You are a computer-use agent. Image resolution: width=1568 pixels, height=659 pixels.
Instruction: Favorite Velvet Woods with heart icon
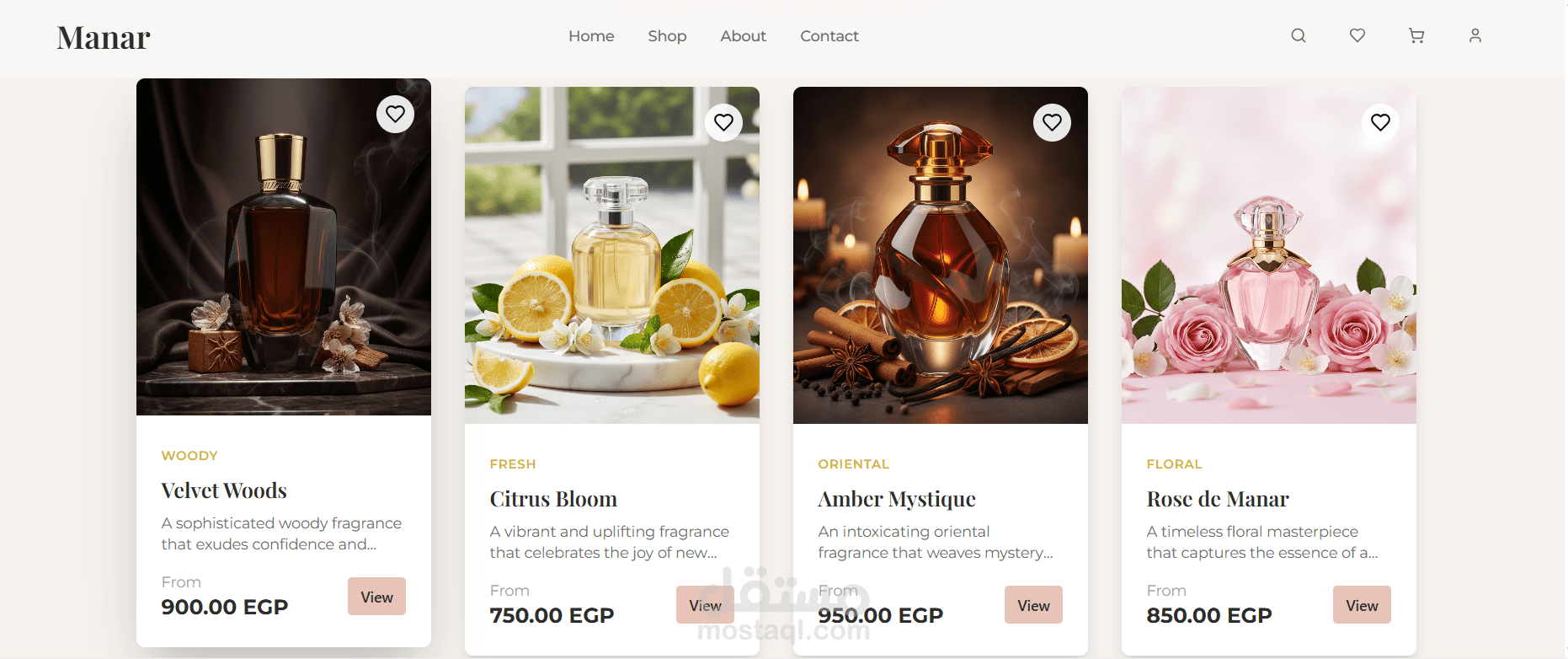tap(395, 114)
